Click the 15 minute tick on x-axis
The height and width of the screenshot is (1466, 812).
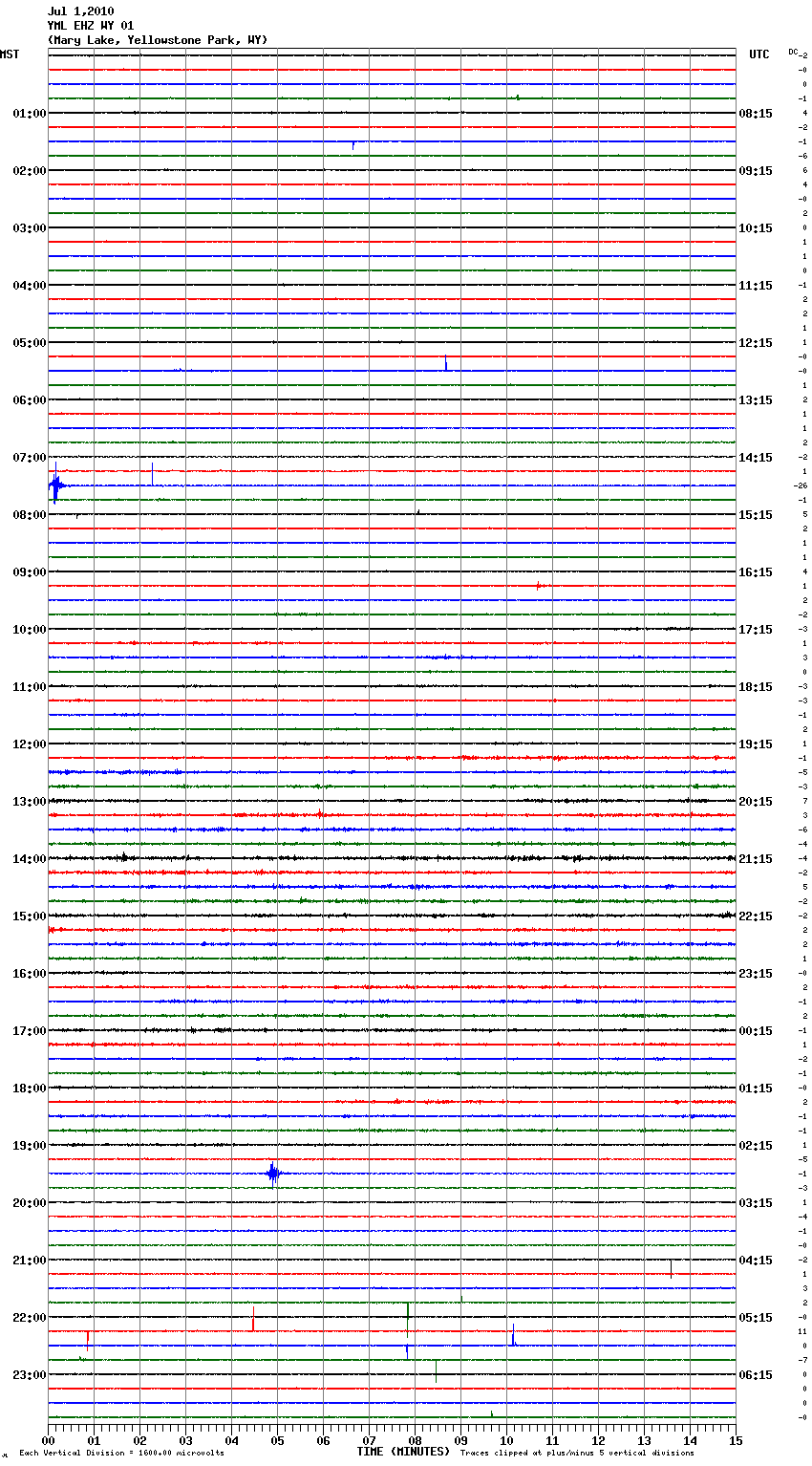736,1440
